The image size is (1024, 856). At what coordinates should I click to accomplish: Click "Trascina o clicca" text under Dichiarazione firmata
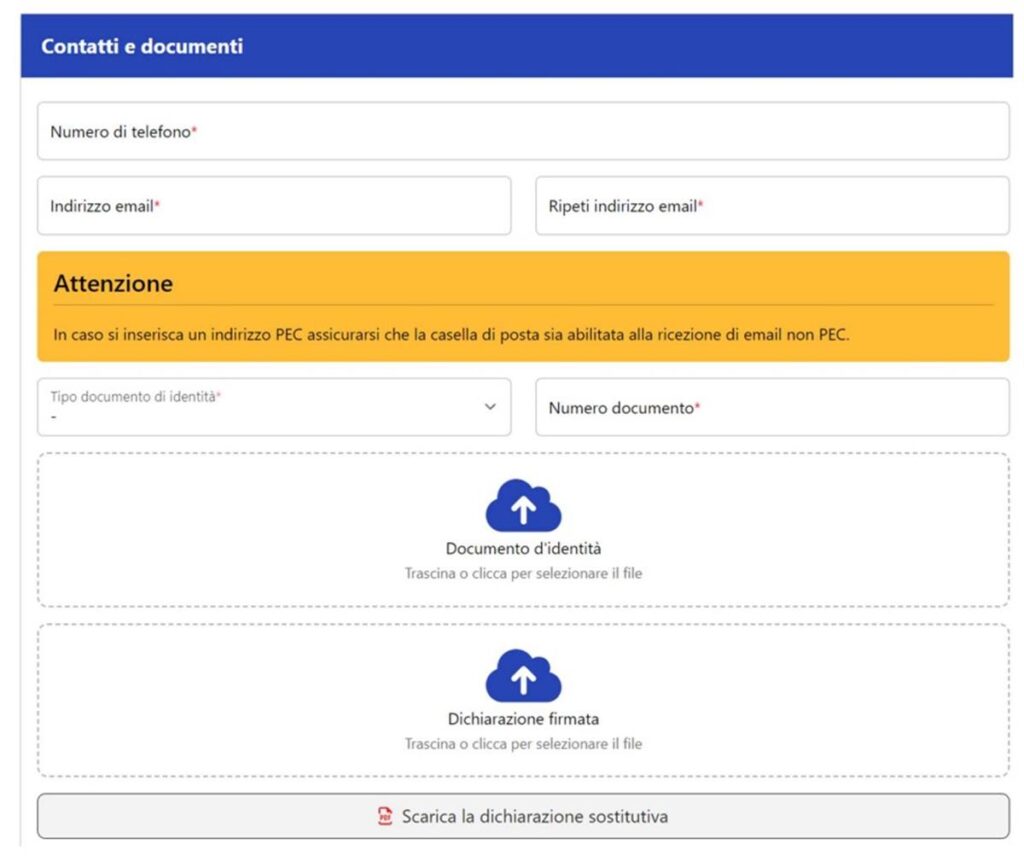tap(523, 744)
